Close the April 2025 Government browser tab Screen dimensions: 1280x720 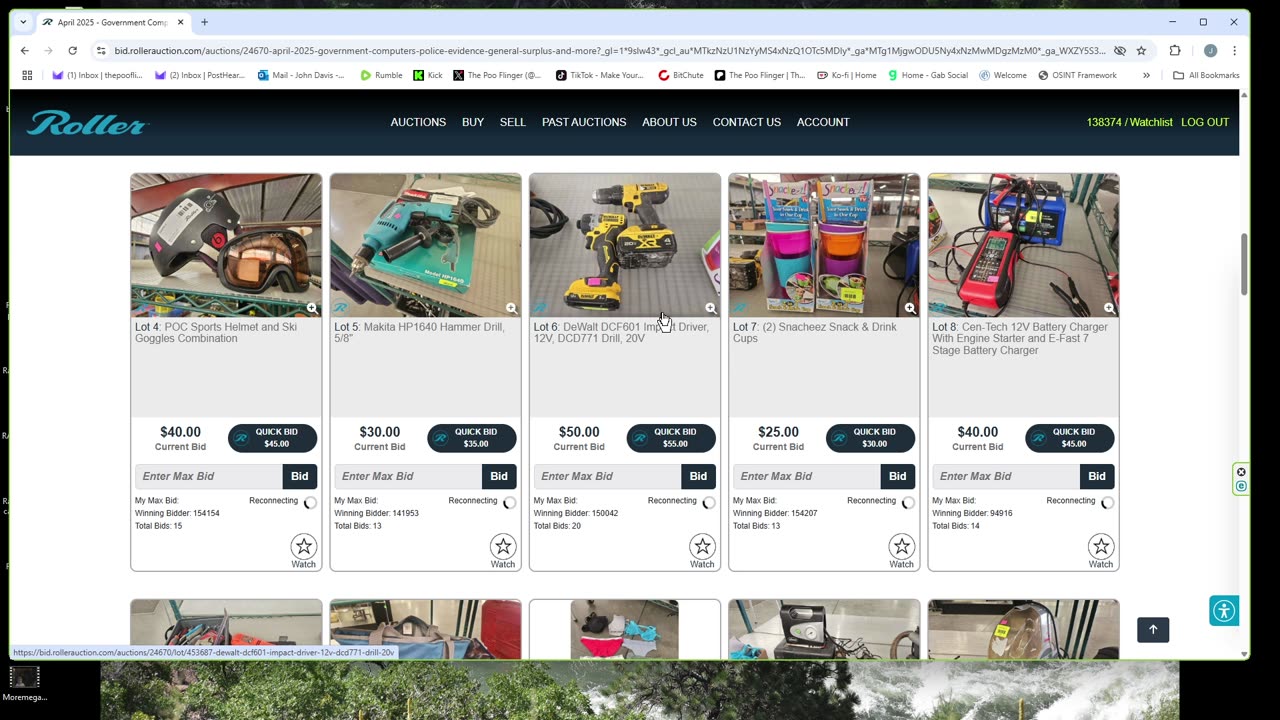[181, 22]
